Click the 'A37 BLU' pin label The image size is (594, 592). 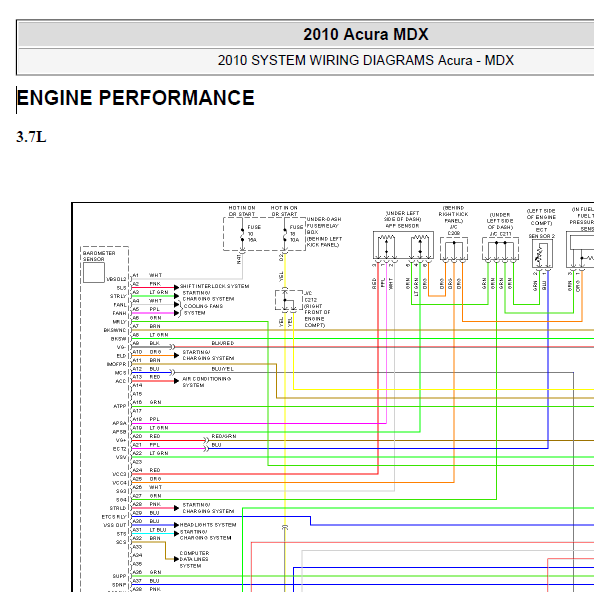146,581
